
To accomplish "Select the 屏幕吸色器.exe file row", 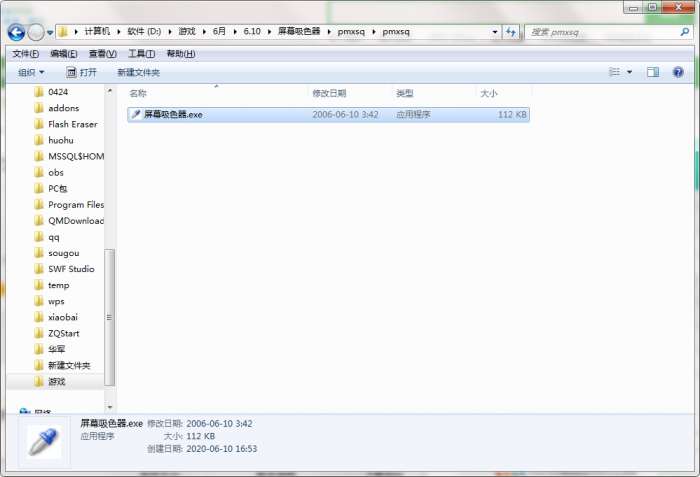I will (328, 114).
